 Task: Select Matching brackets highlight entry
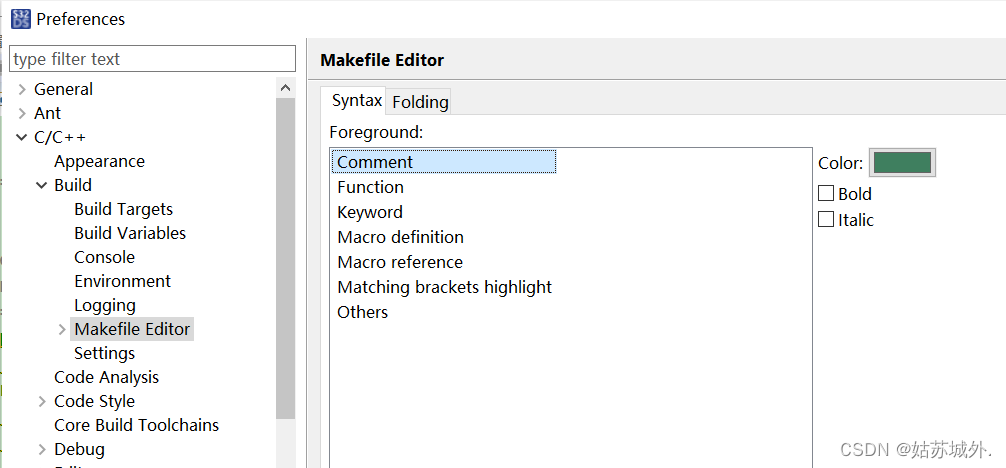[x=445, y=287]
